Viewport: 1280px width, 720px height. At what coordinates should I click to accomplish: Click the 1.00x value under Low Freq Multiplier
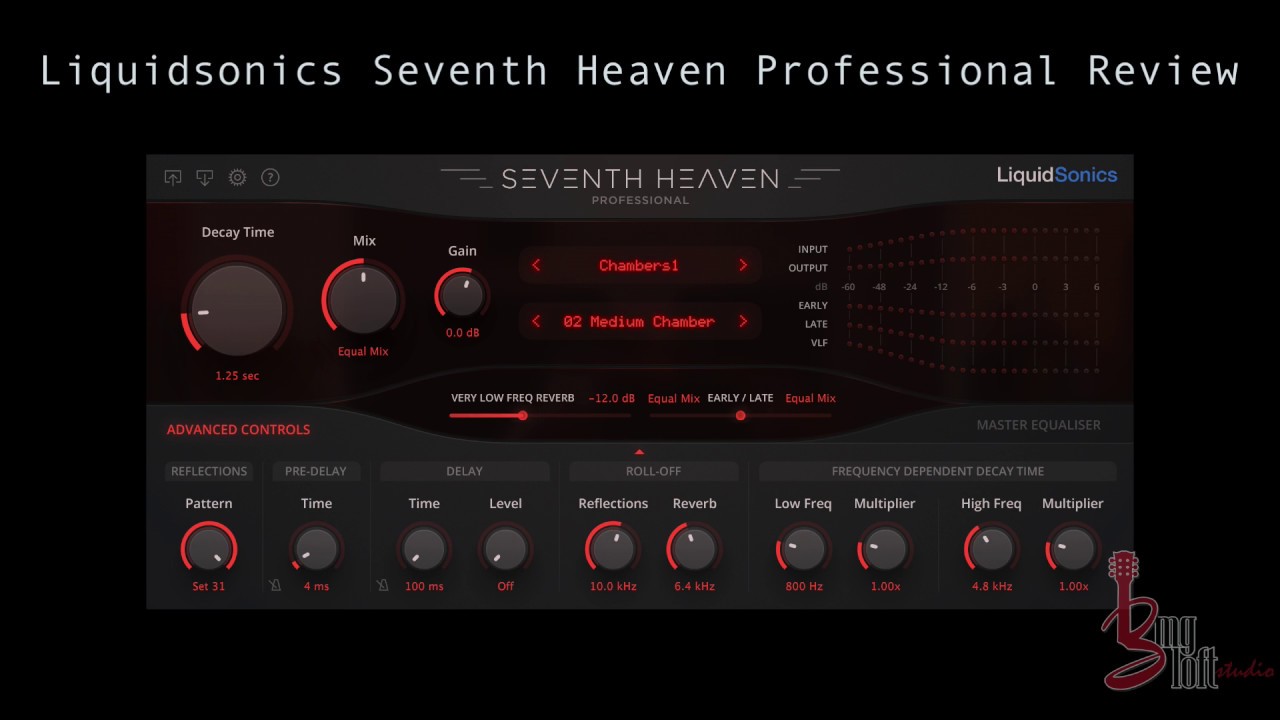pos(884,587)
